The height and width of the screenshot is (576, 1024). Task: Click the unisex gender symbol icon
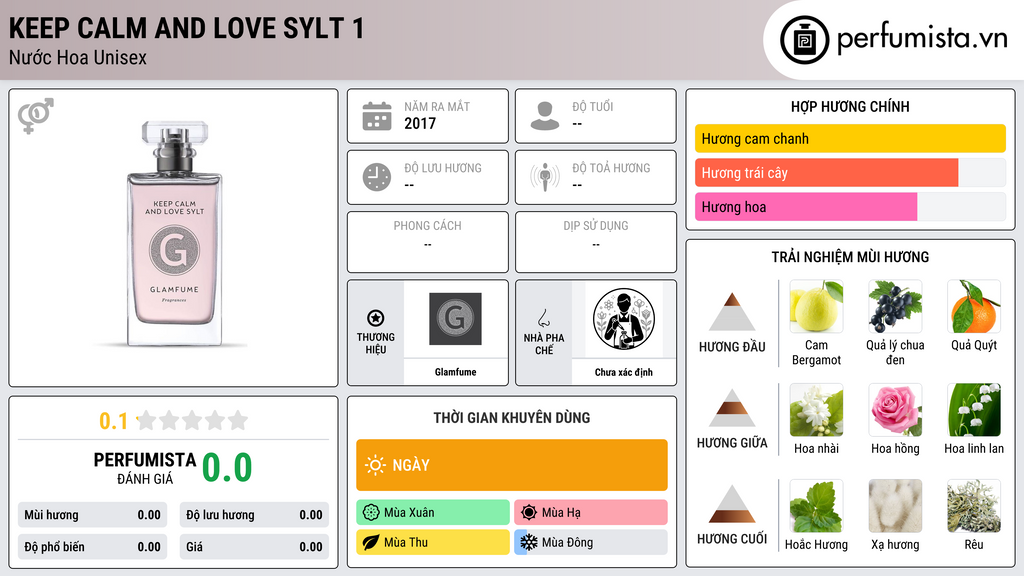click(36, 116)
